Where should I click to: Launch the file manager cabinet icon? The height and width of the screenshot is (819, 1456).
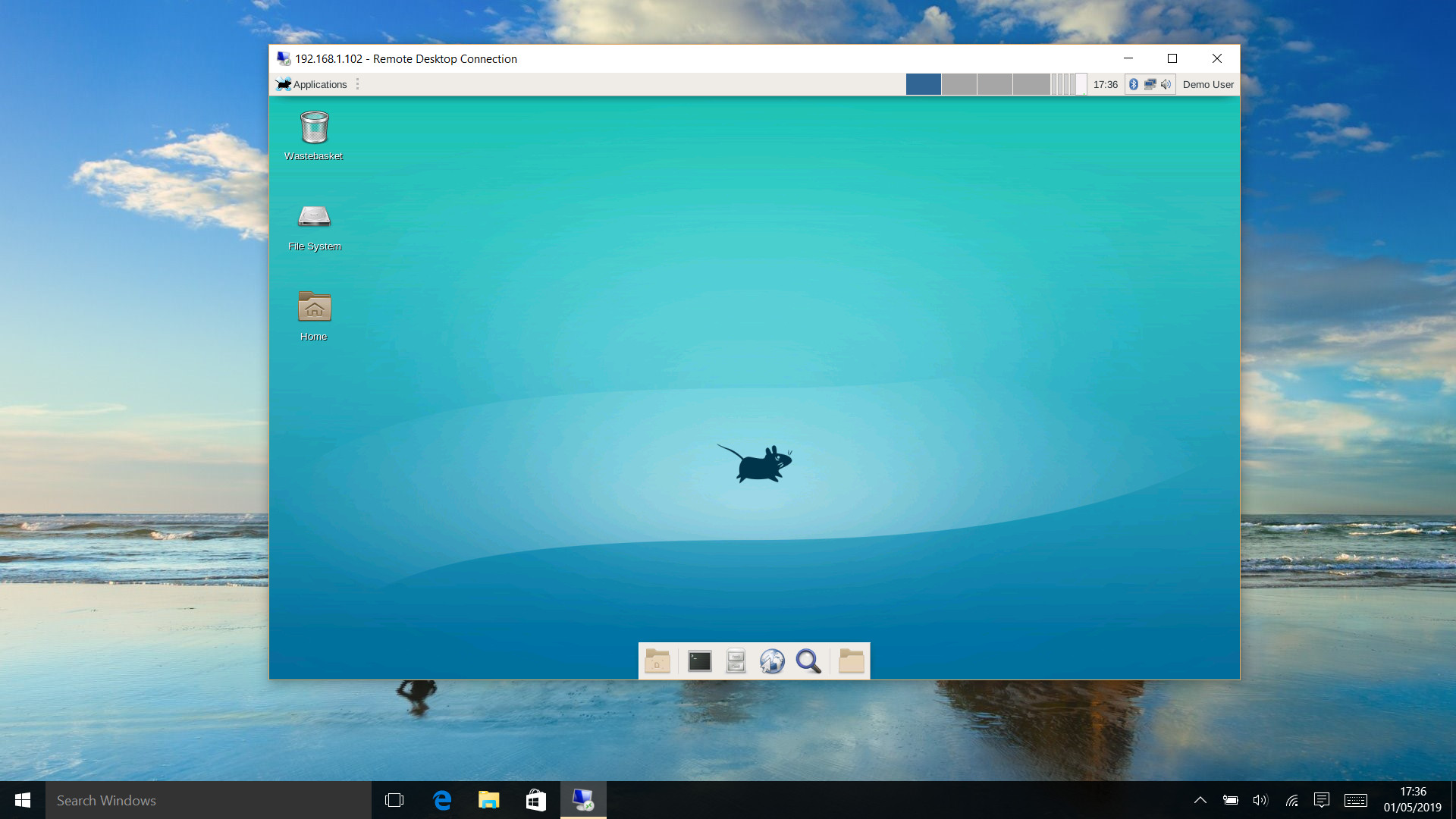[736, 661]
